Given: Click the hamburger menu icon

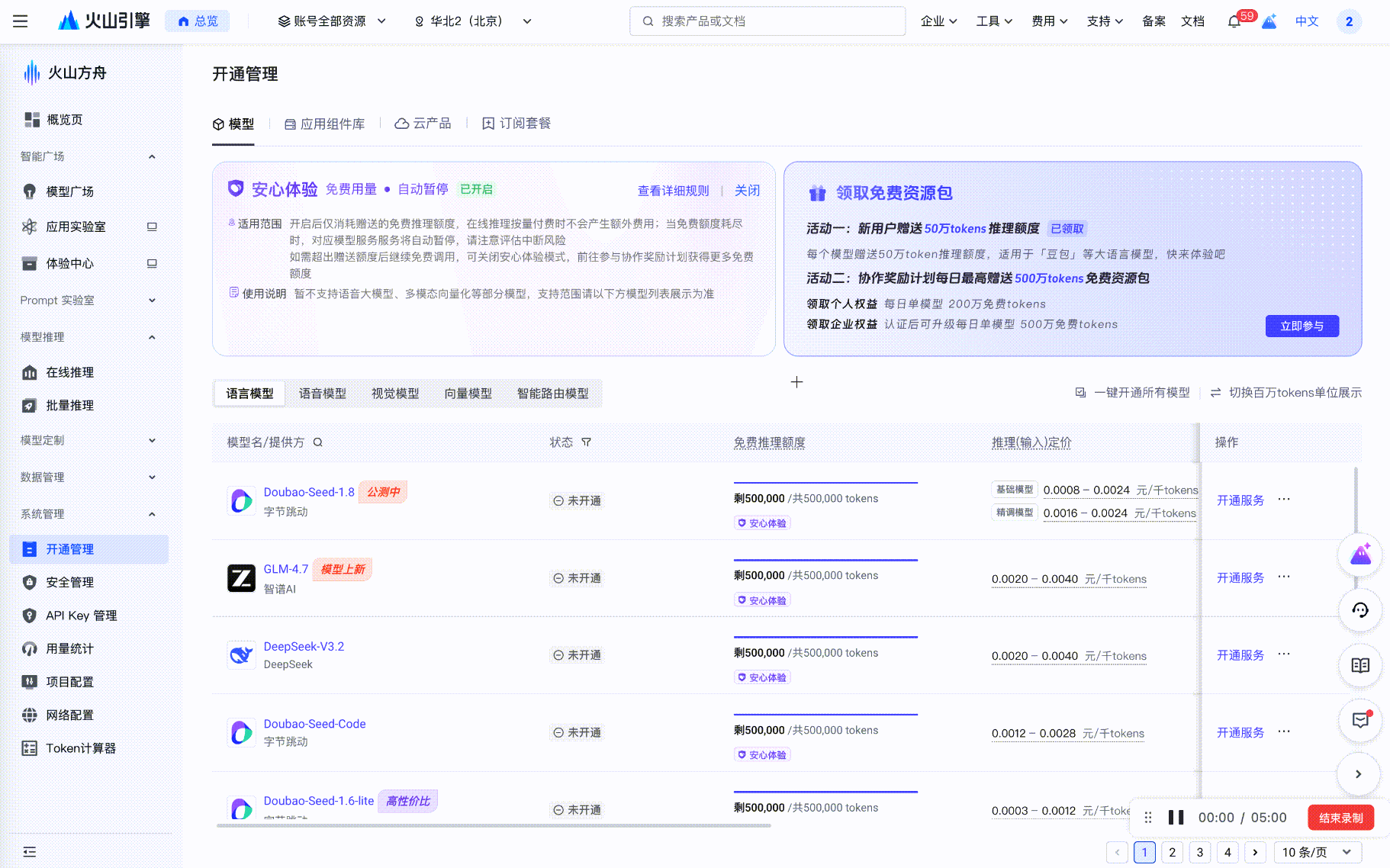Looking at the screenshot, I should pos(21,21).
